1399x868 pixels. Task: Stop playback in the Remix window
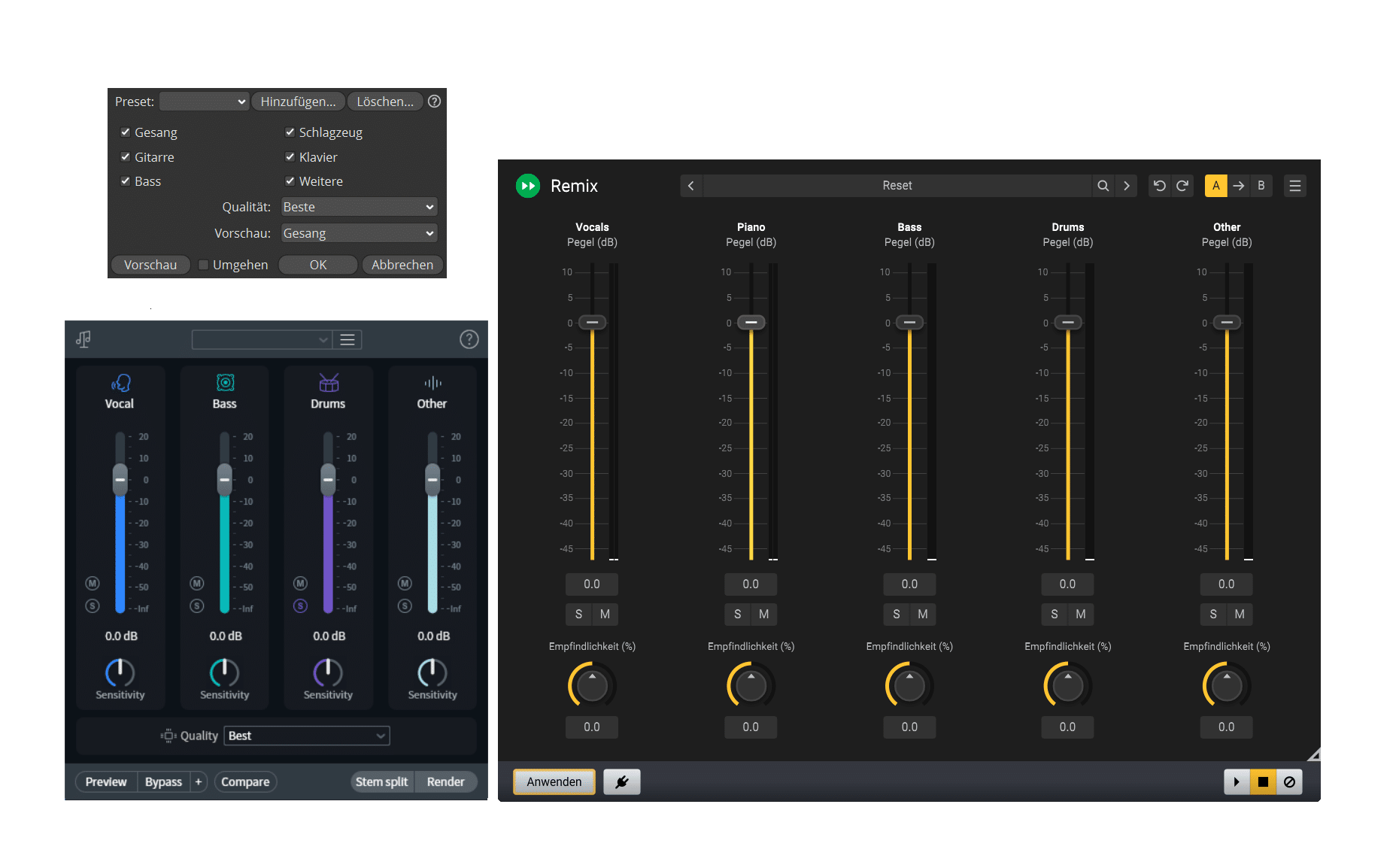pyautogui.click(x=1263, y=782)
